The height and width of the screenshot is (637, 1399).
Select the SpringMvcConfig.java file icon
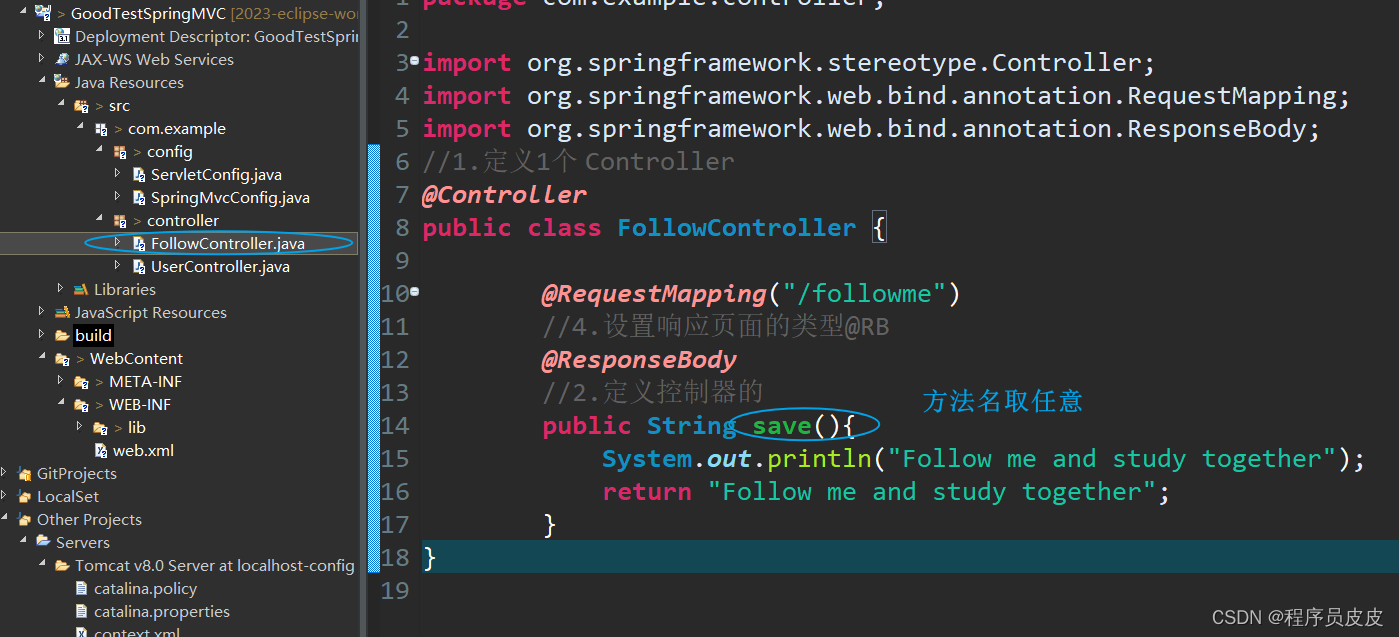tap(140, 197)
